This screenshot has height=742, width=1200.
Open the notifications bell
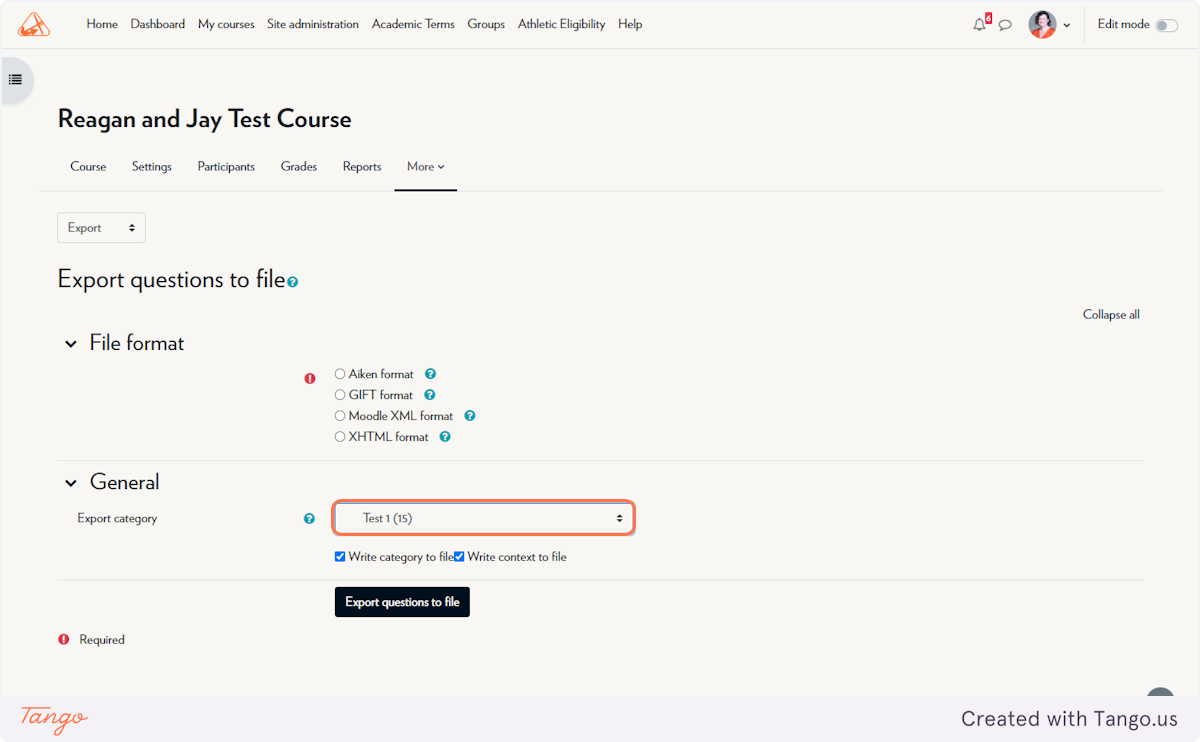tap(979, 25)
